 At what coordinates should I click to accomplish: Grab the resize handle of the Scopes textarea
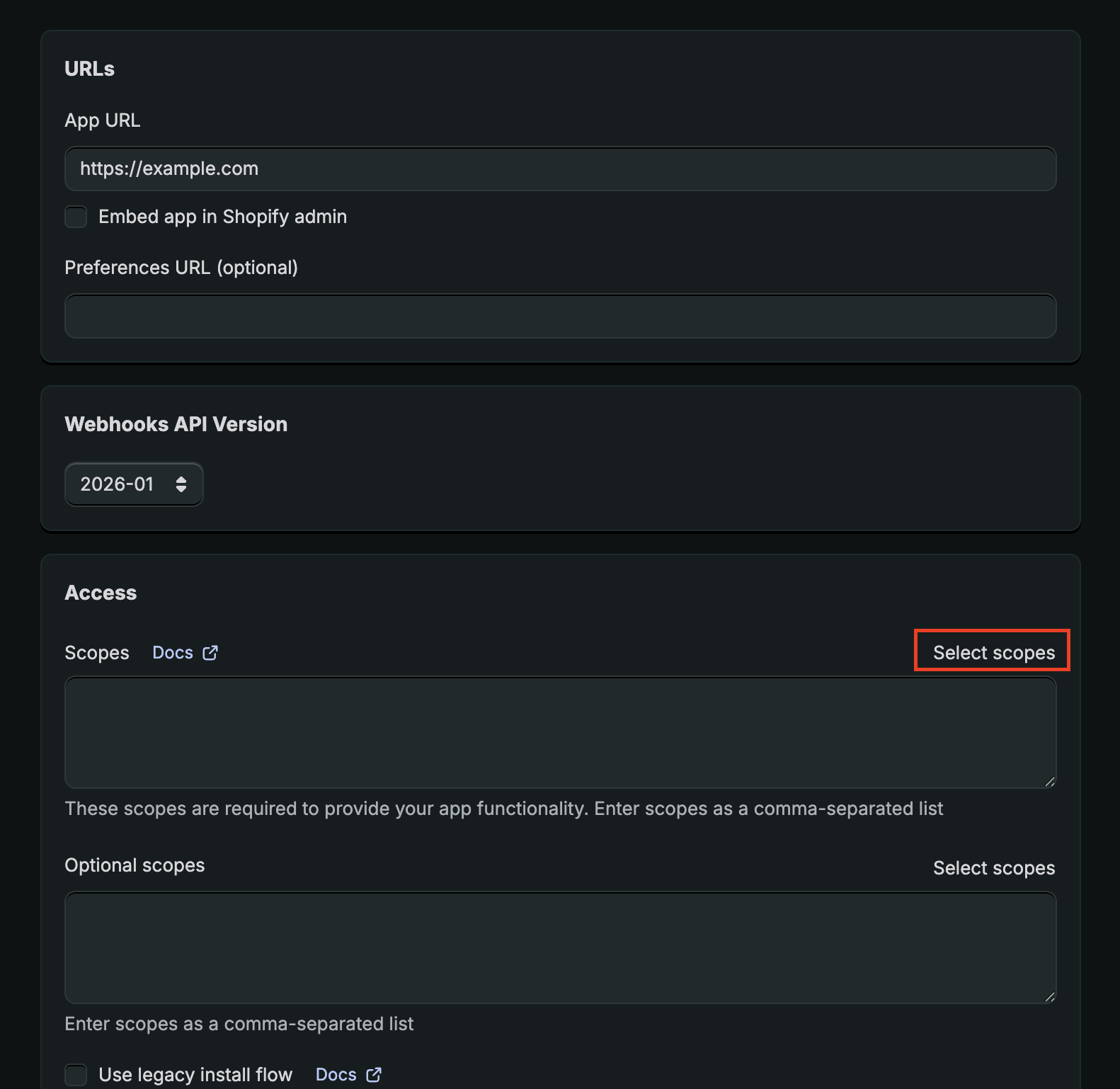pyautogui.click(x=1049, y=781)
